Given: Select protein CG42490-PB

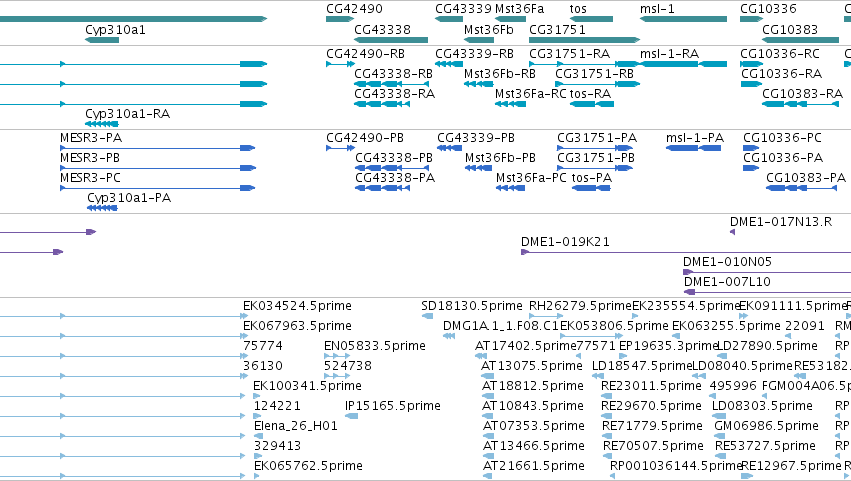Looking at the screenshot, I should point(365,138).
